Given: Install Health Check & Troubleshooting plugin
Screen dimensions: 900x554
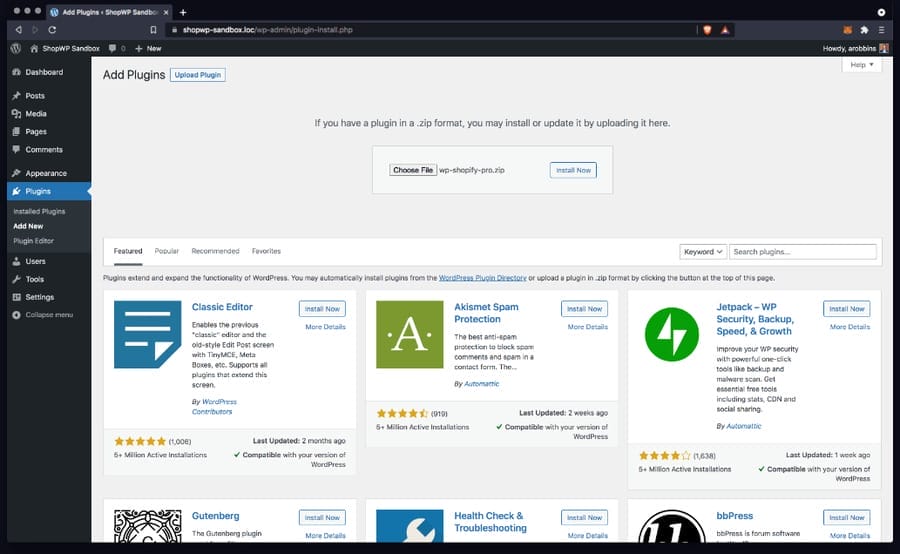Looking at the screenshot, I should tap(584, 517).
